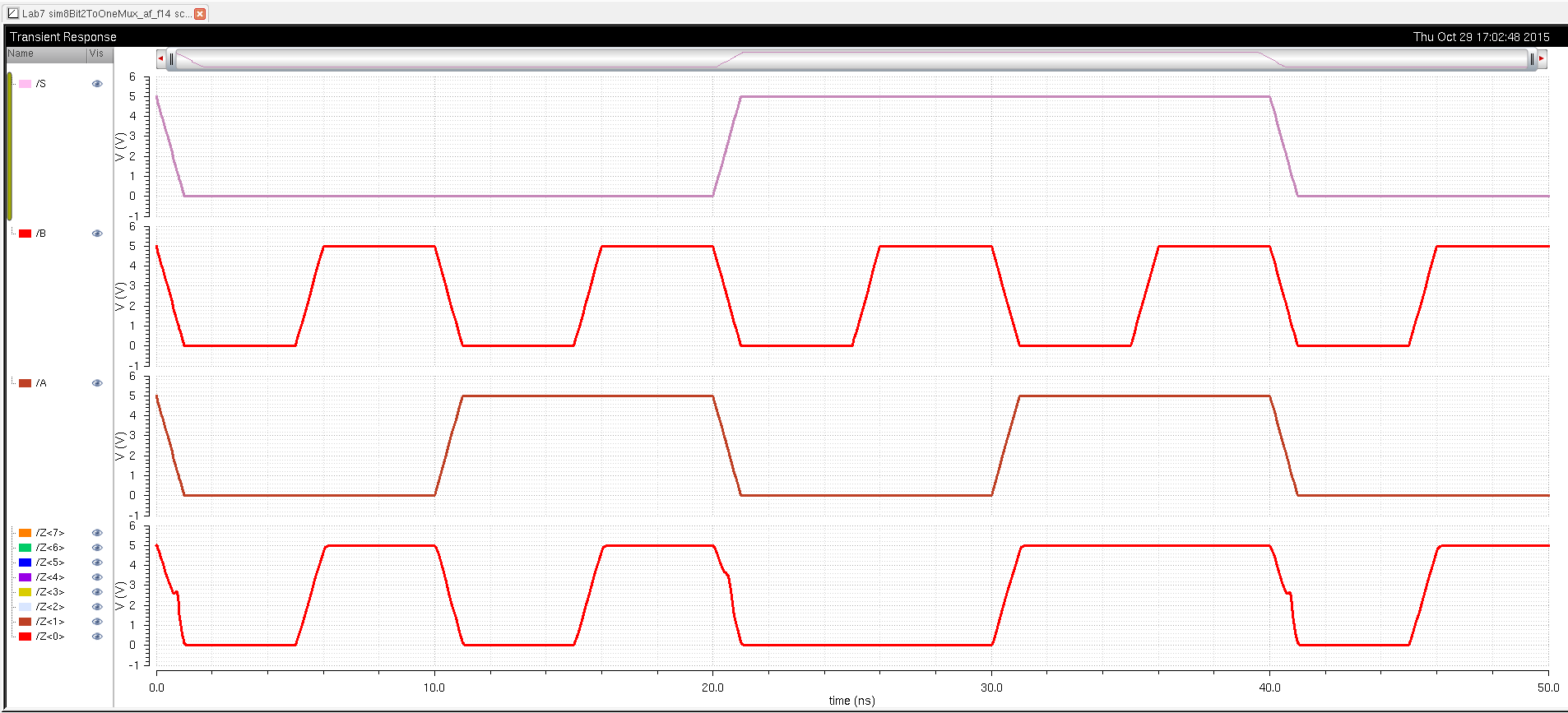Click the red right arrow on the zoom bar
1568x713 pixels.
click(x=1541, y=58)
